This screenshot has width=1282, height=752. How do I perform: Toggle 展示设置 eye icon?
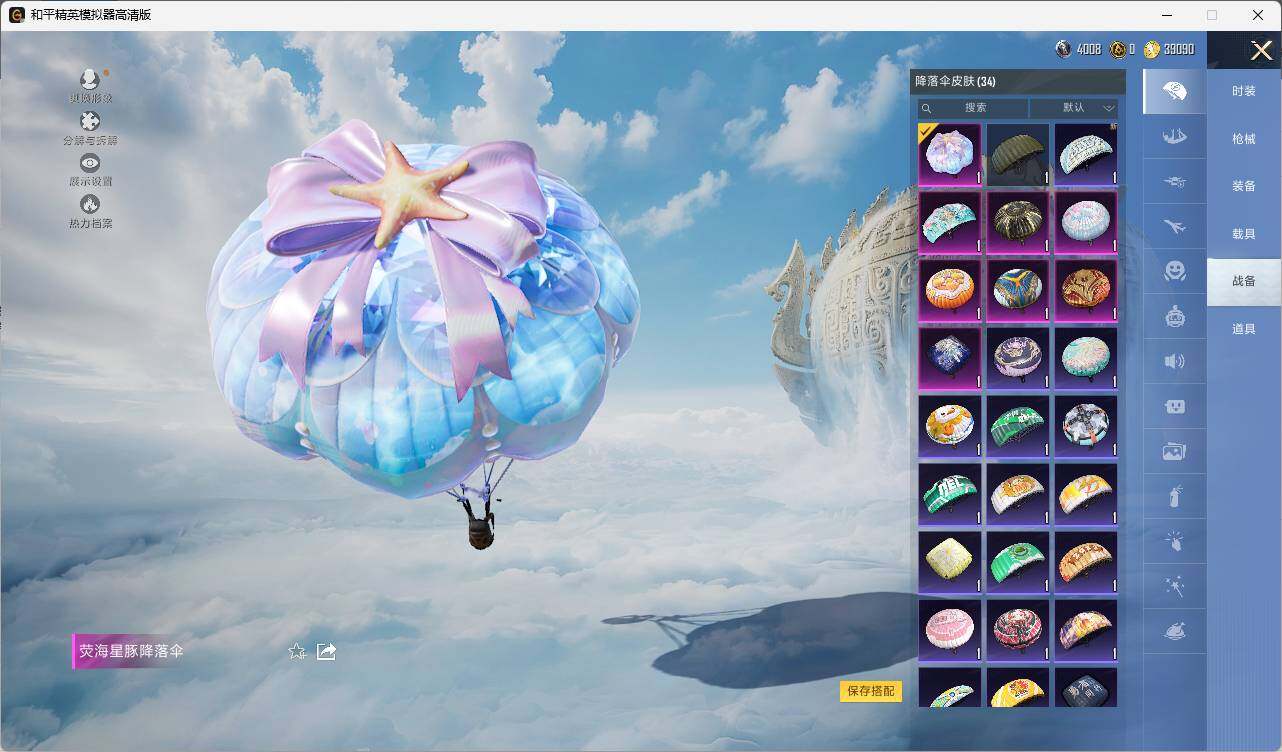[90, 164]
